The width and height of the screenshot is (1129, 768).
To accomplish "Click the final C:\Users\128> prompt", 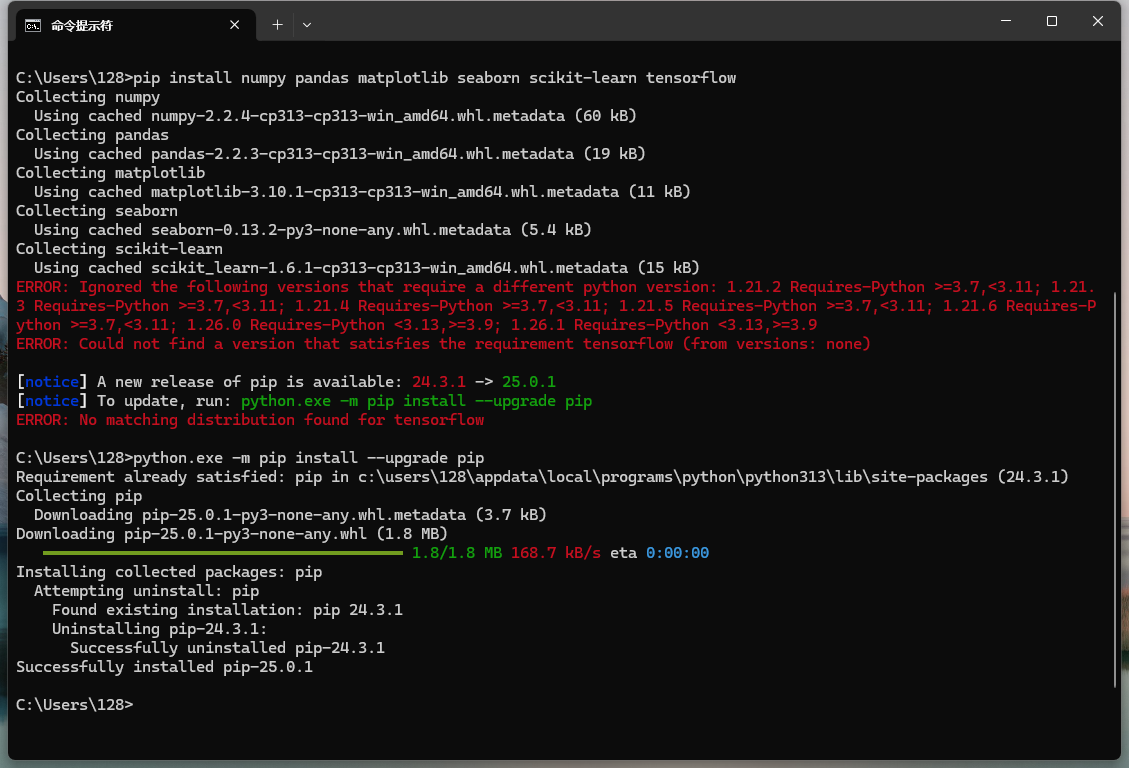I will point(74,705).
